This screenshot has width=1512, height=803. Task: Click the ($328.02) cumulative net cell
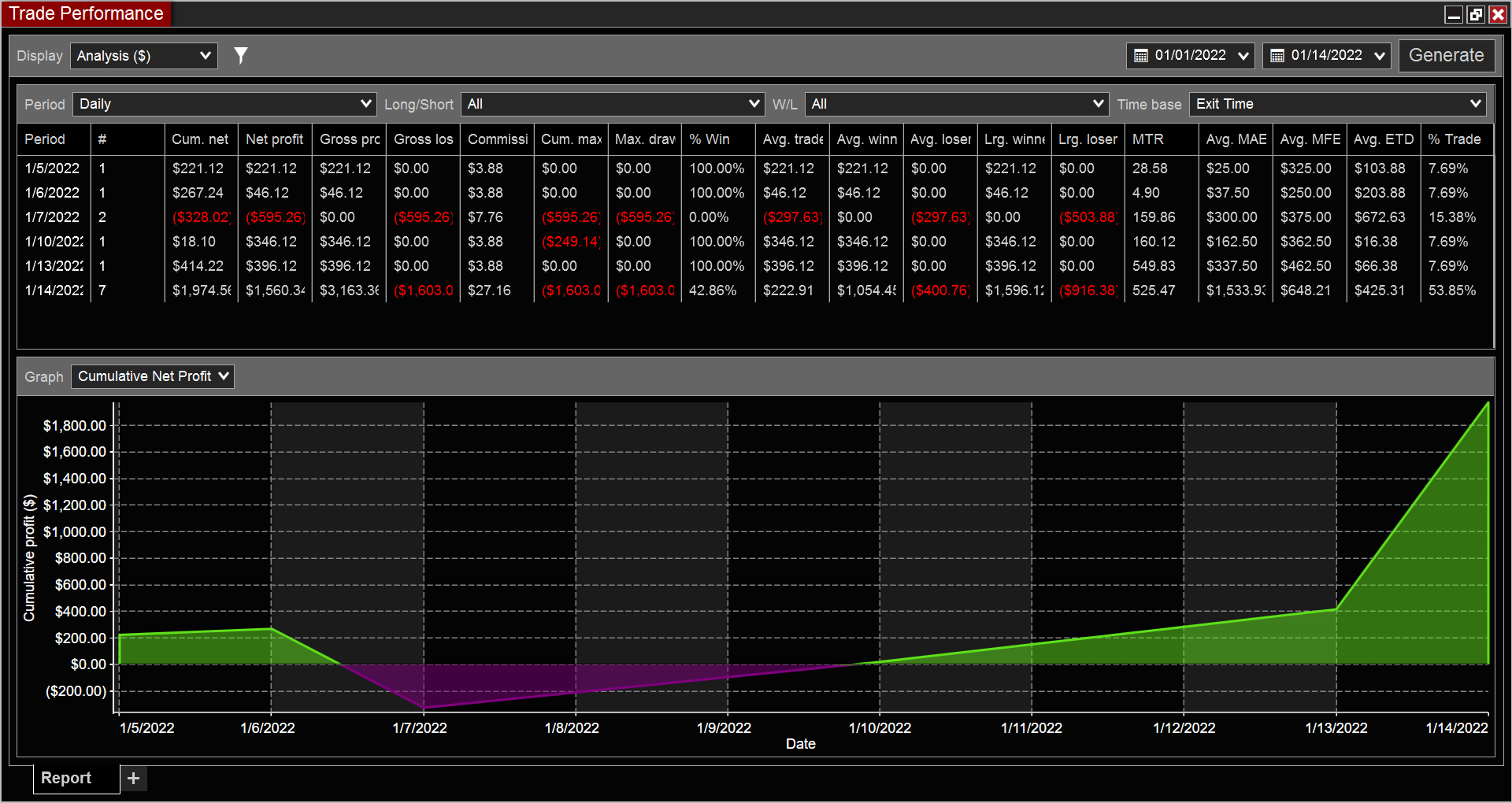tap(202, 217)
